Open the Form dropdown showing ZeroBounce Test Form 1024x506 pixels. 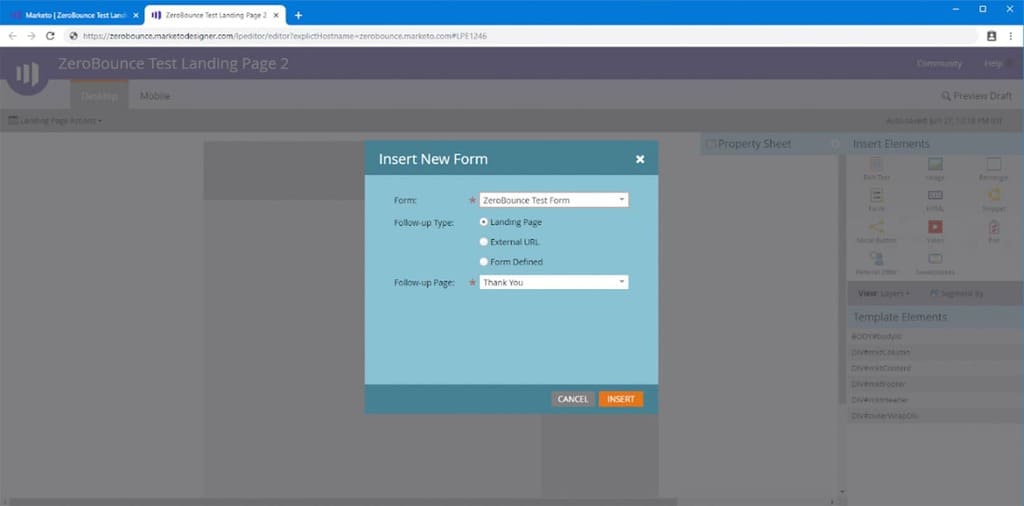click(x=554, y=200)
